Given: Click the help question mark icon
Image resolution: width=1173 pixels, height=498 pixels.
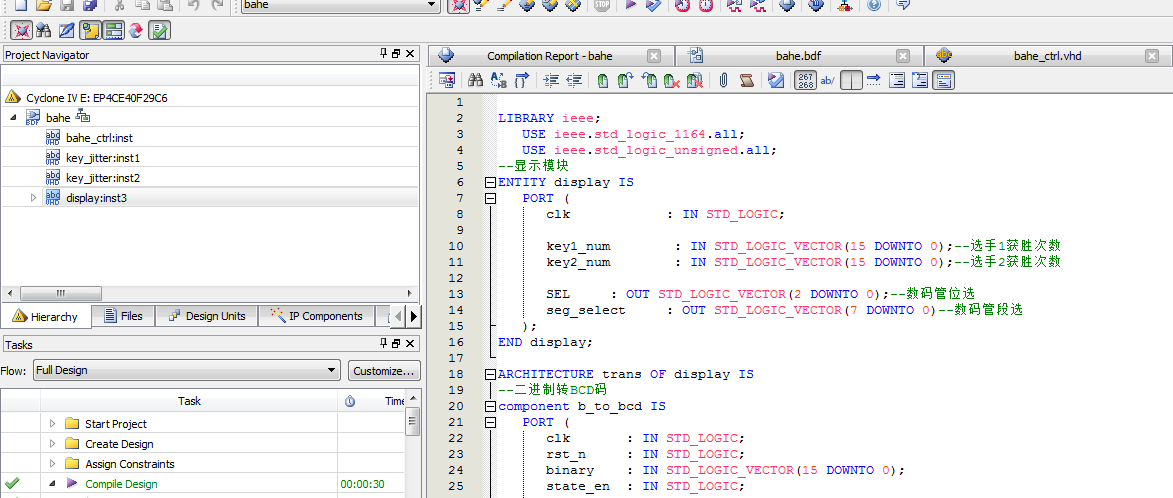Looking at the screenshot, I should click(x=873, y=6).
